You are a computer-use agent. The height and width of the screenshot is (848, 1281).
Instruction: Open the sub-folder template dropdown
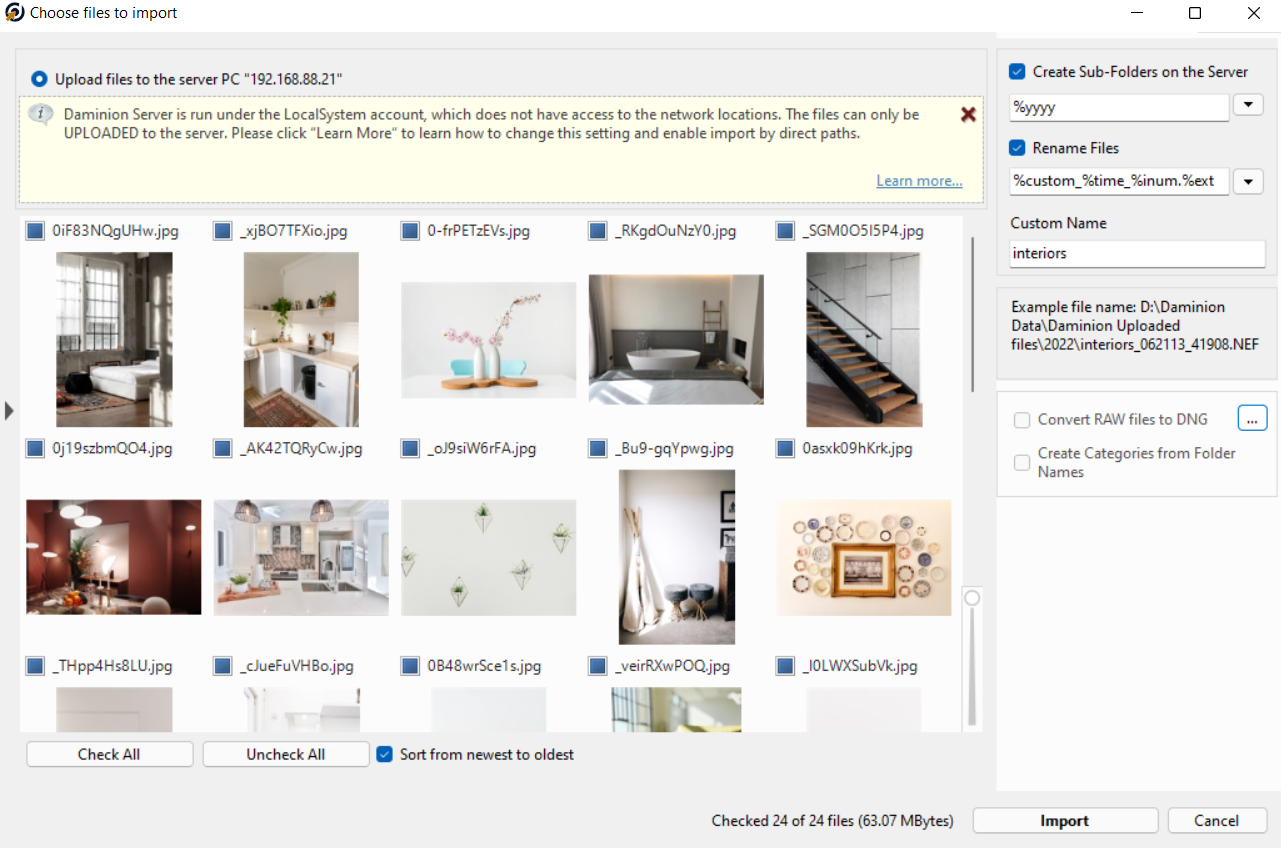coord(1248,105)
